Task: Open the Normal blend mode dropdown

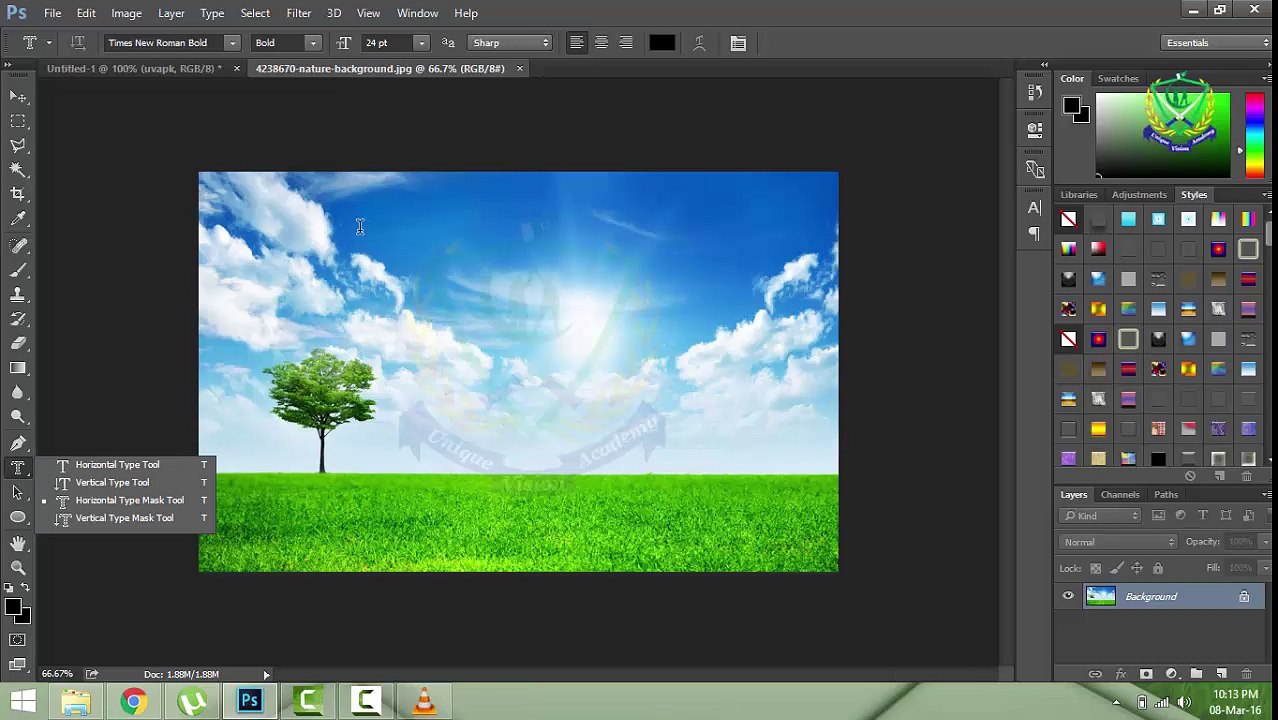Action: pos(1119,542)
